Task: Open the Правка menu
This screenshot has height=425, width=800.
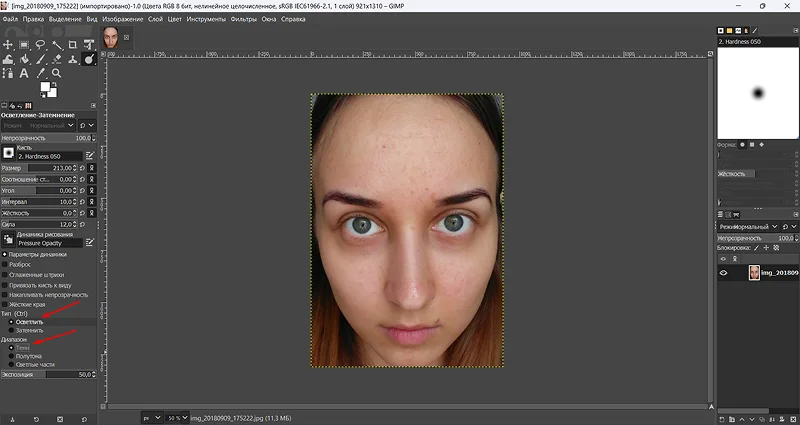Action: click(x=33, y=19)
